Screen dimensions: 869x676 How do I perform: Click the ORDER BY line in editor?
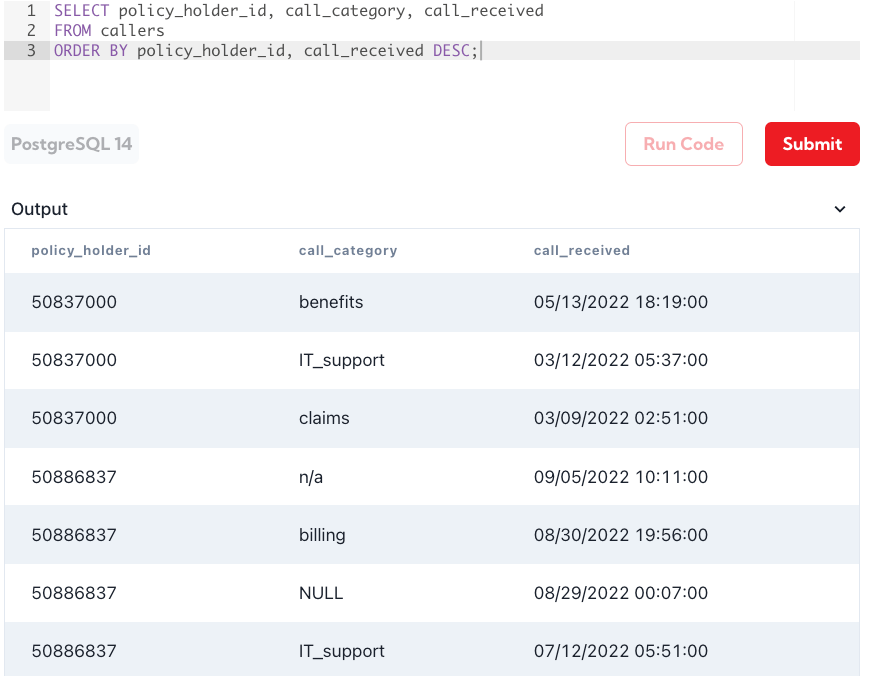[266, 50]
